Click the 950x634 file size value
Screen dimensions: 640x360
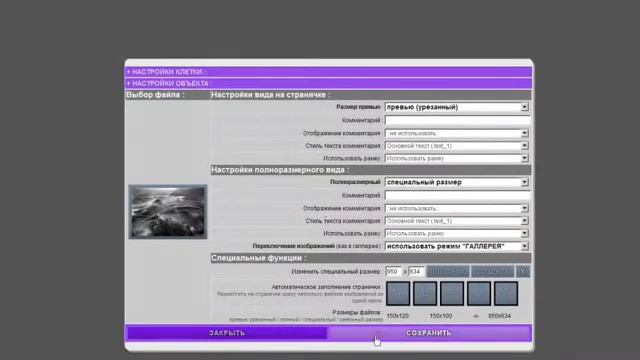click(499, 316)
